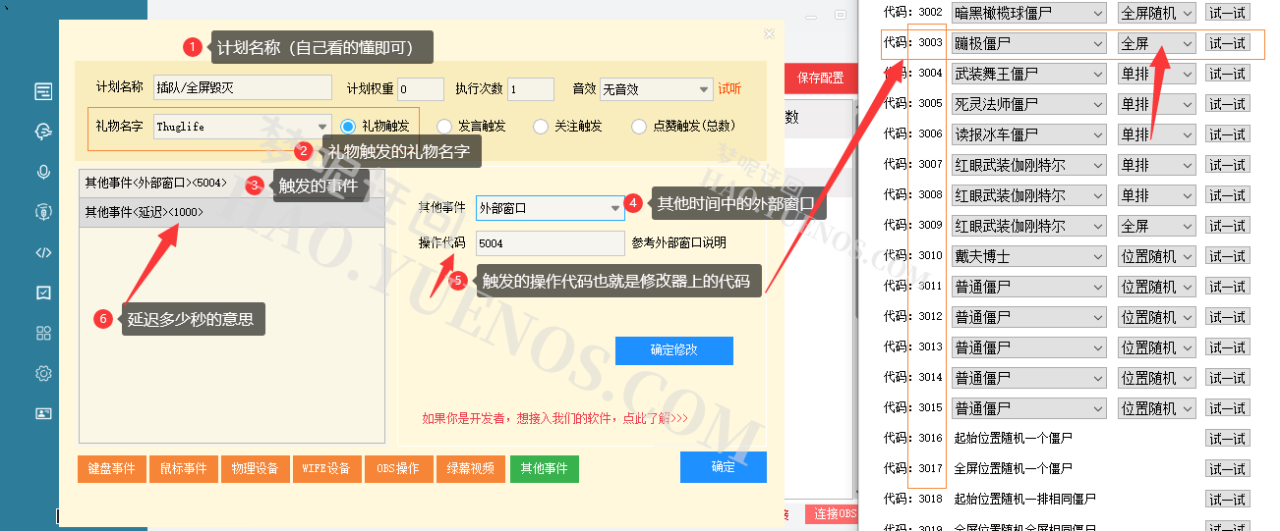The width and height of the screenshot is (1280, 531).
Task: Open the 其他事件 dropdown showing 外部窗口
Action: [550, 208]
